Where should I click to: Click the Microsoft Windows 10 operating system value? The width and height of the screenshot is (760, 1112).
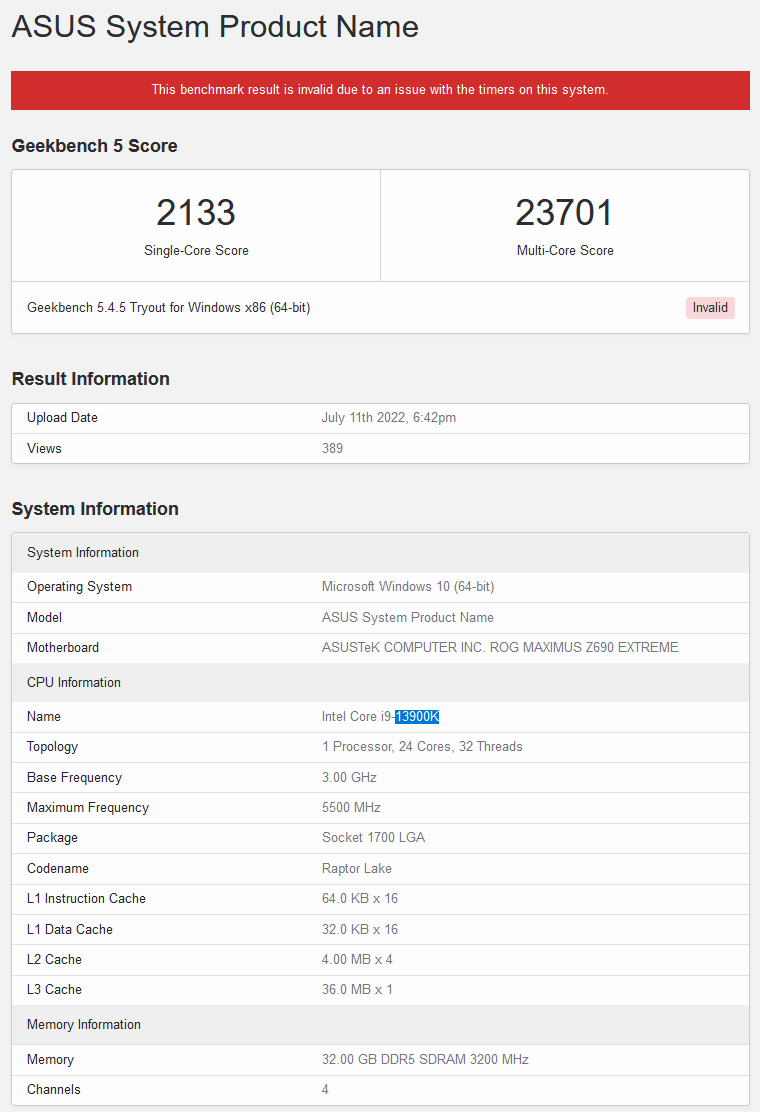[x=408, y=587]
